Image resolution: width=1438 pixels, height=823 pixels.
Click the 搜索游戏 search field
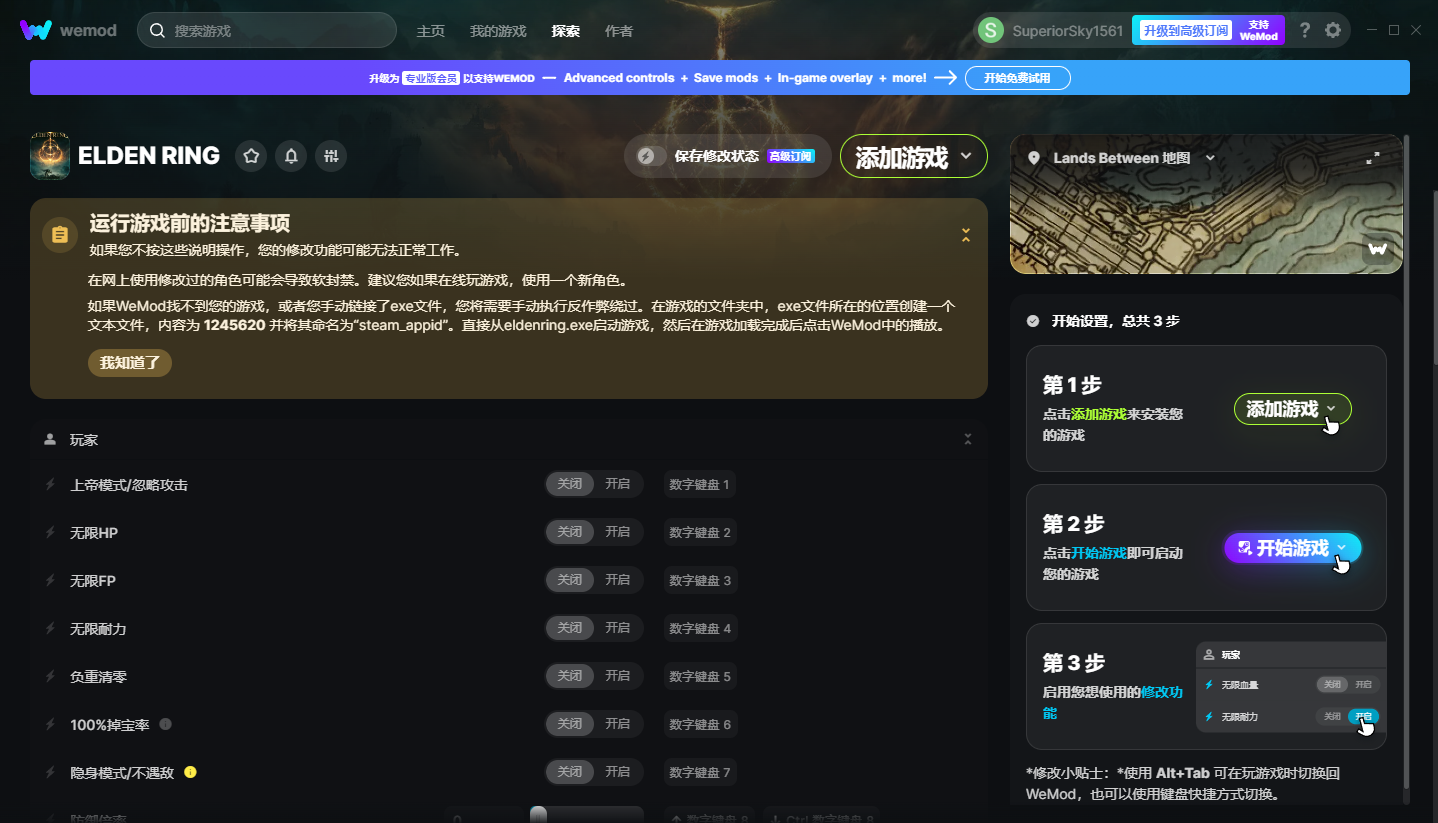pyautogui.click(x=266, y=30)
